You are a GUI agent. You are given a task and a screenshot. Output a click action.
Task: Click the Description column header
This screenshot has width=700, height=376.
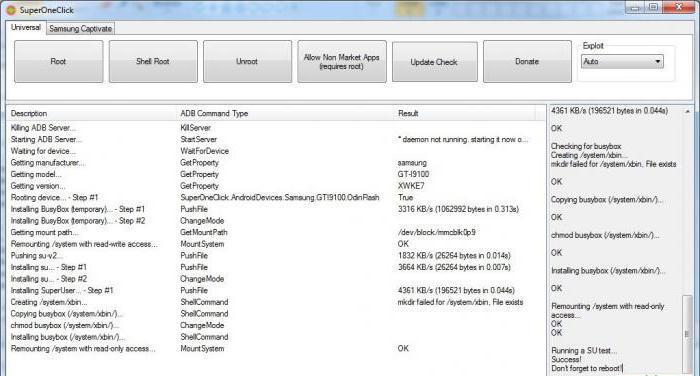click(x=92, y=113)
